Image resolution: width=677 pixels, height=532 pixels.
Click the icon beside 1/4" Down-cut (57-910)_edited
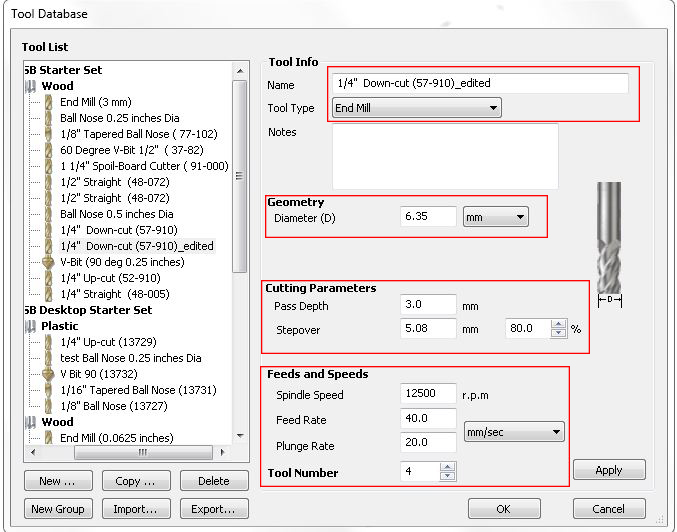pos(49,246)
